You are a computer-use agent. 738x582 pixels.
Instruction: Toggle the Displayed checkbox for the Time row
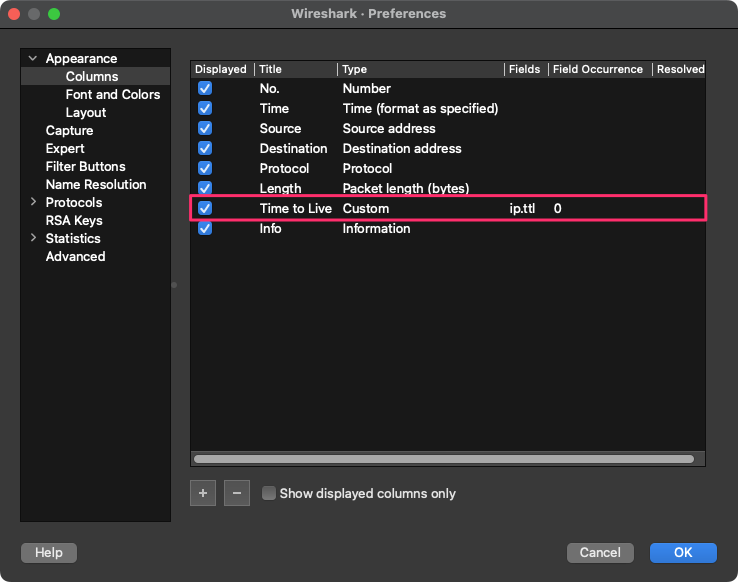pyautogui.click(x=205, y=108)
